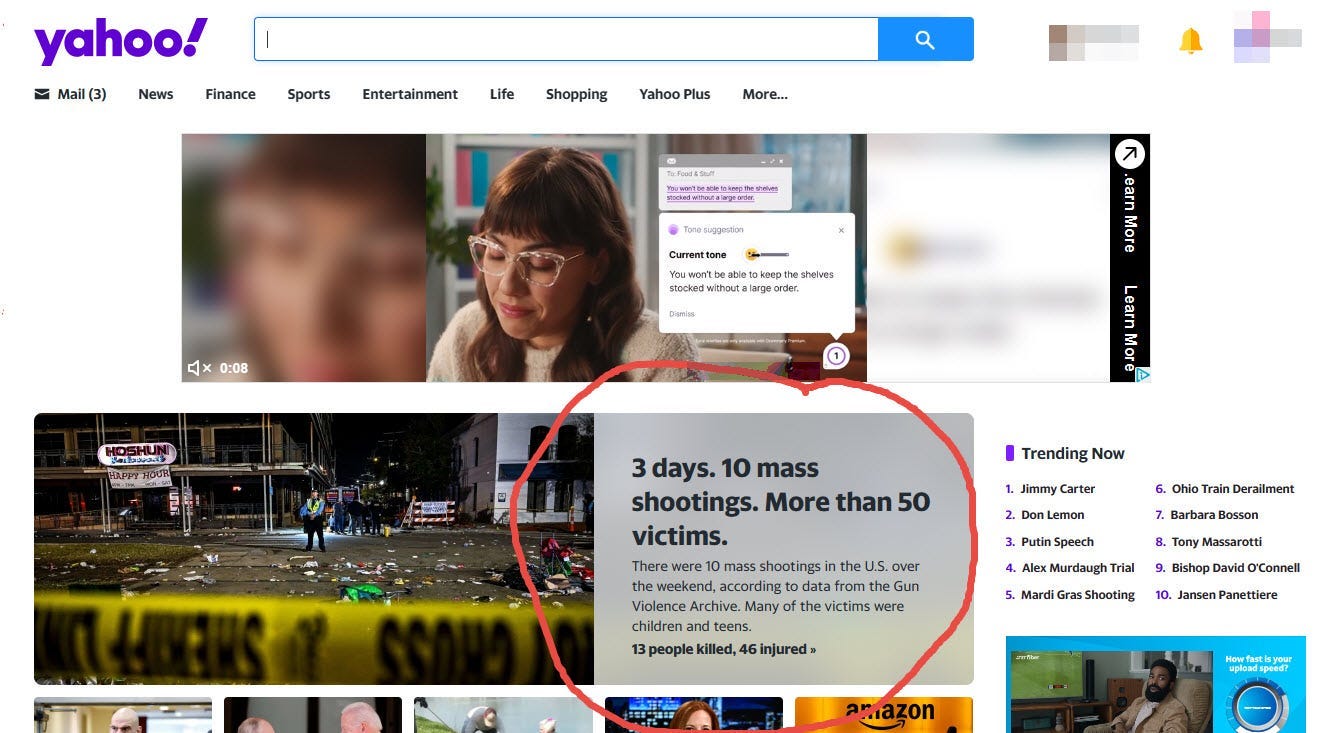Click trending topic Tony Massarotti
This screenshot has height=733, width=1319.
[1216, 542]
